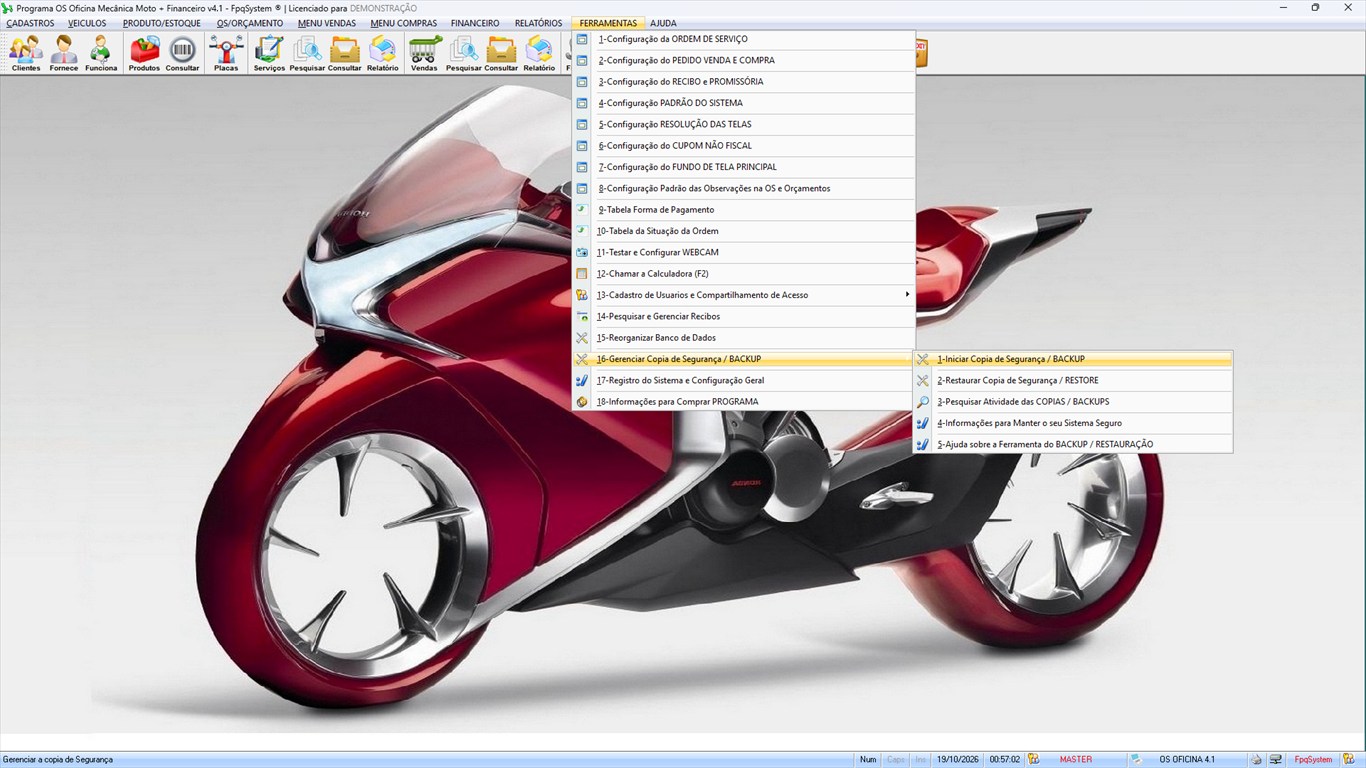The image size is (1366, 768).
Task: Click the date 19/10/2026 in status bar
Action: (957, 760)
